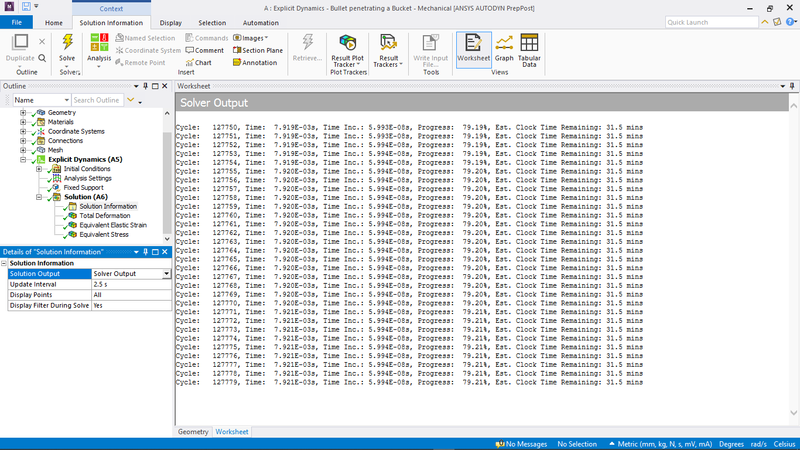
Task: Open the Images dropdown
Action: tap(251, 38)
